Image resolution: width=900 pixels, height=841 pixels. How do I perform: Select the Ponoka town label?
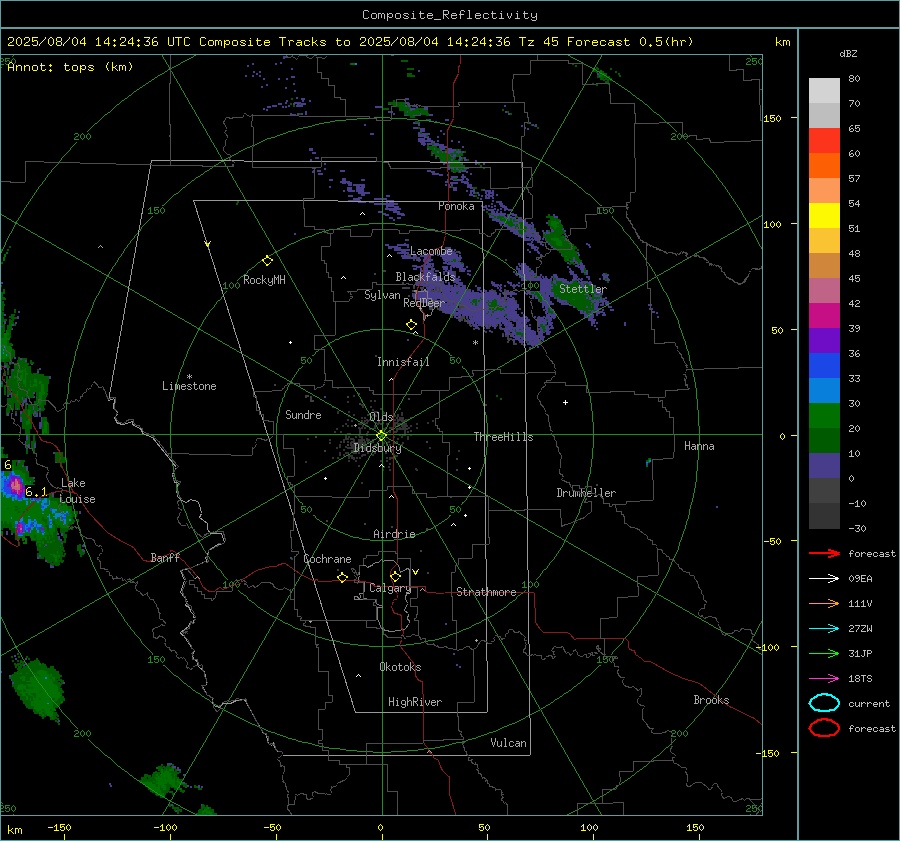tap(456, 207)
